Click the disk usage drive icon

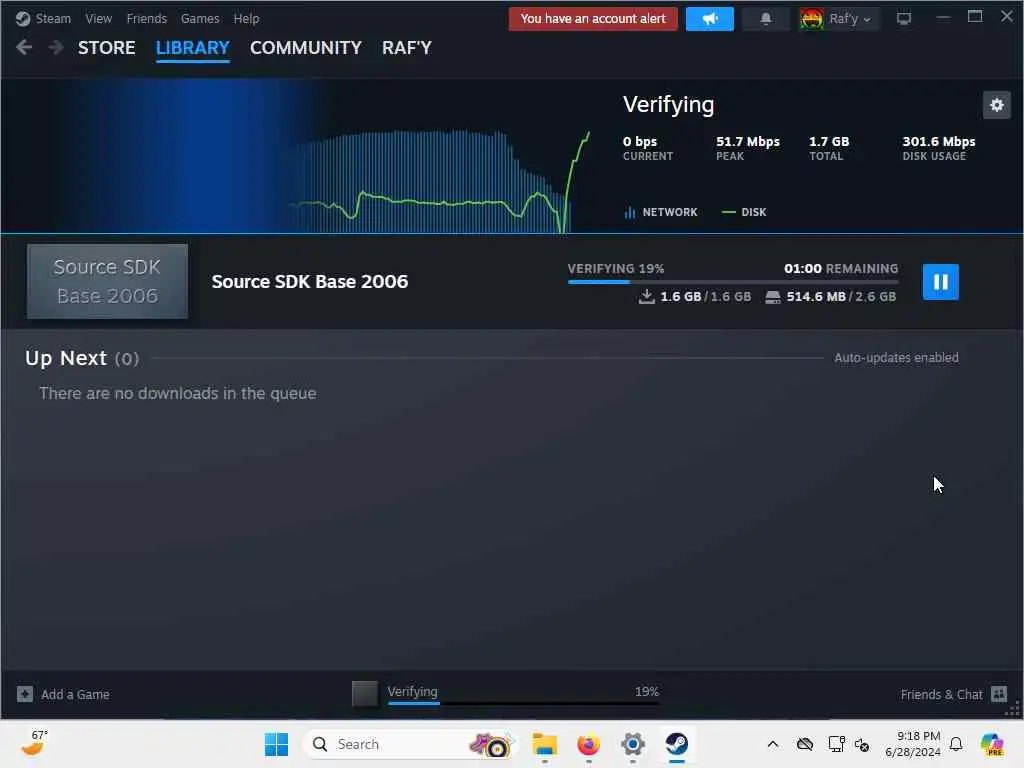773,297
